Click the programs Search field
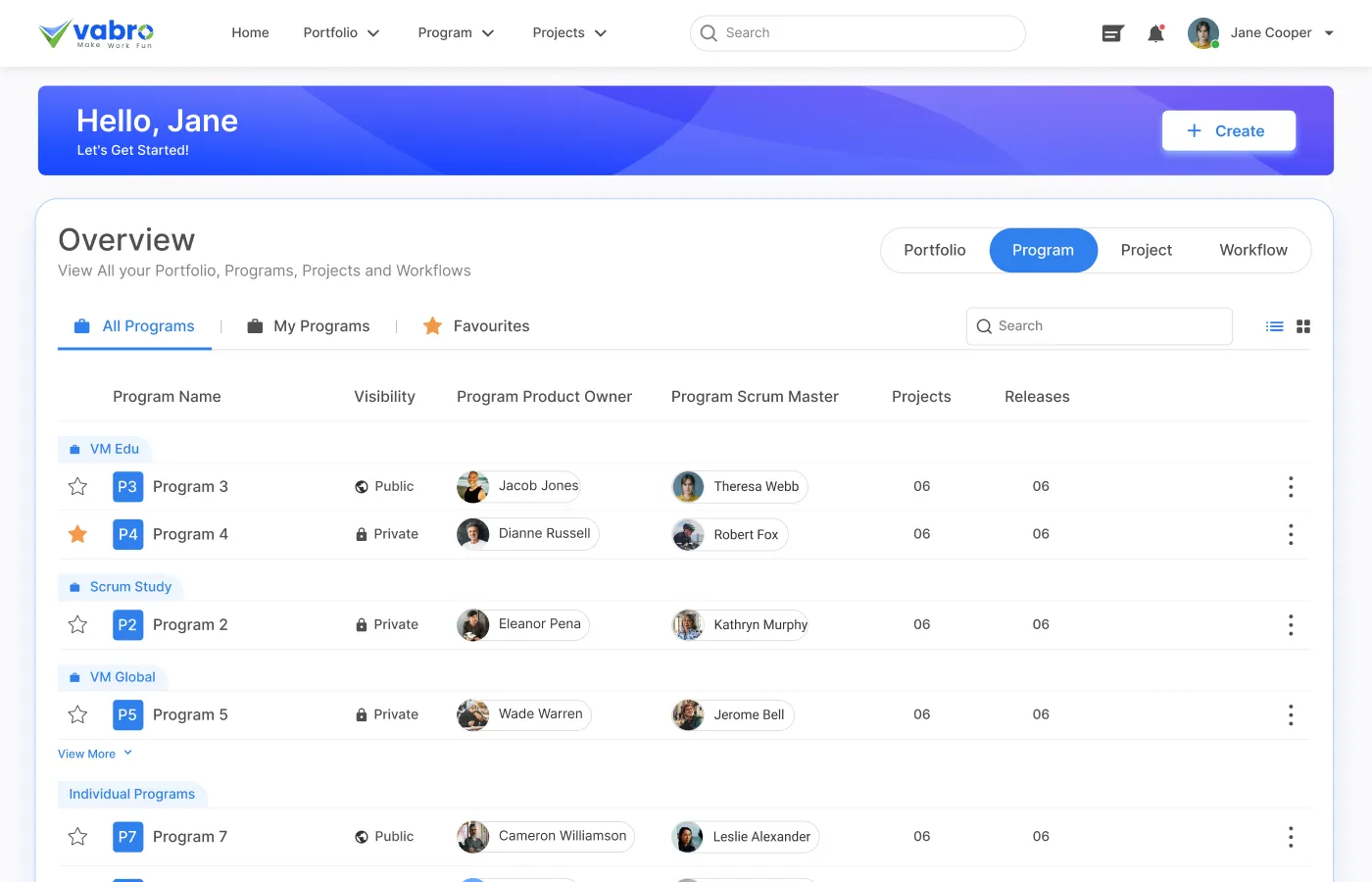The image size is (1372, 882). pos(1100,326)
